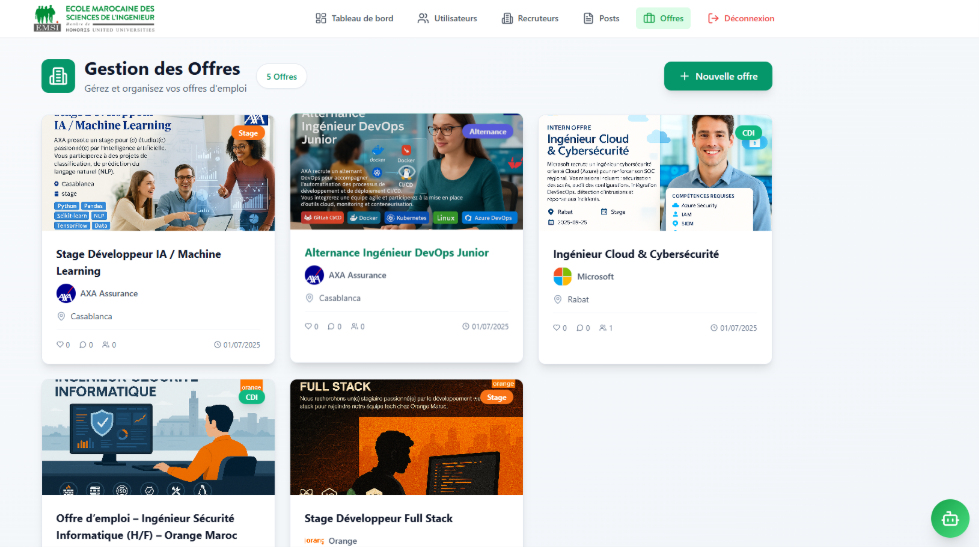Open the Ingénieur DevOps Junior card image
979x547 pixels.
point(406,172)
